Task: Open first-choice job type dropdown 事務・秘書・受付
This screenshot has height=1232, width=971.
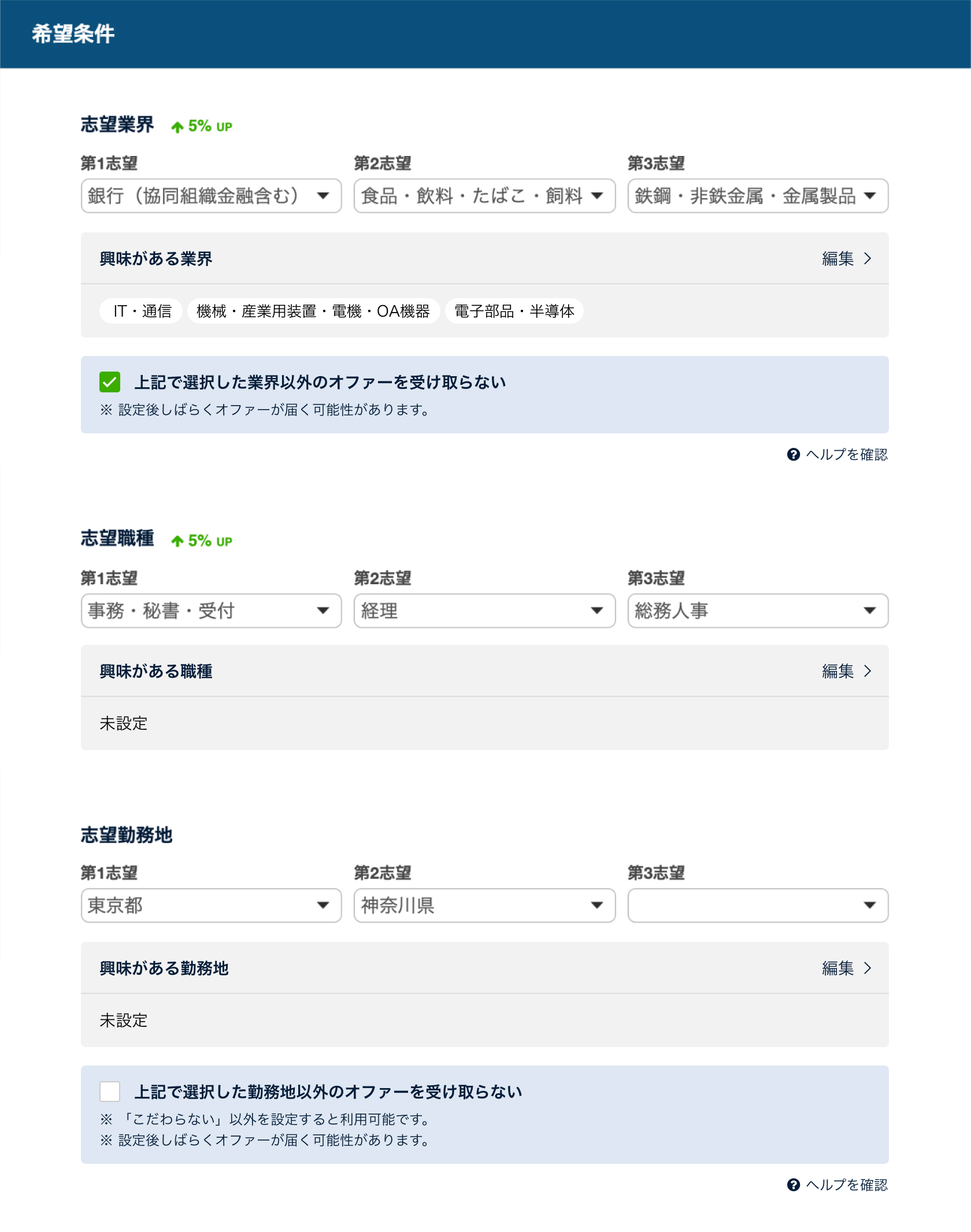Action: coord(211,611)
